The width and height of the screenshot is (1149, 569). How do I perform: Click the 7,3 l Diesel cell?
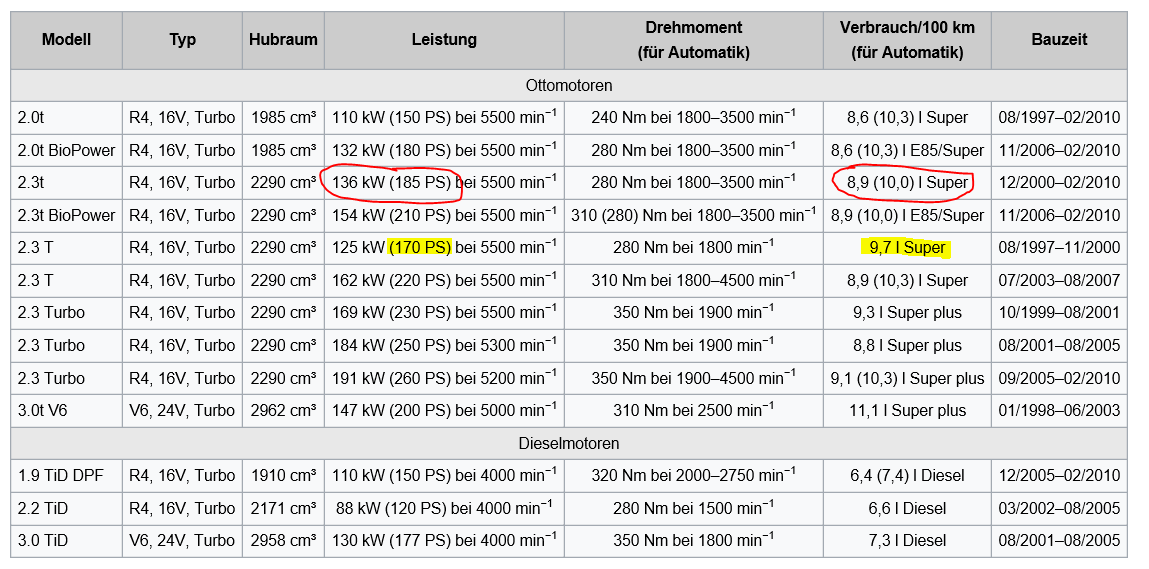907,541
